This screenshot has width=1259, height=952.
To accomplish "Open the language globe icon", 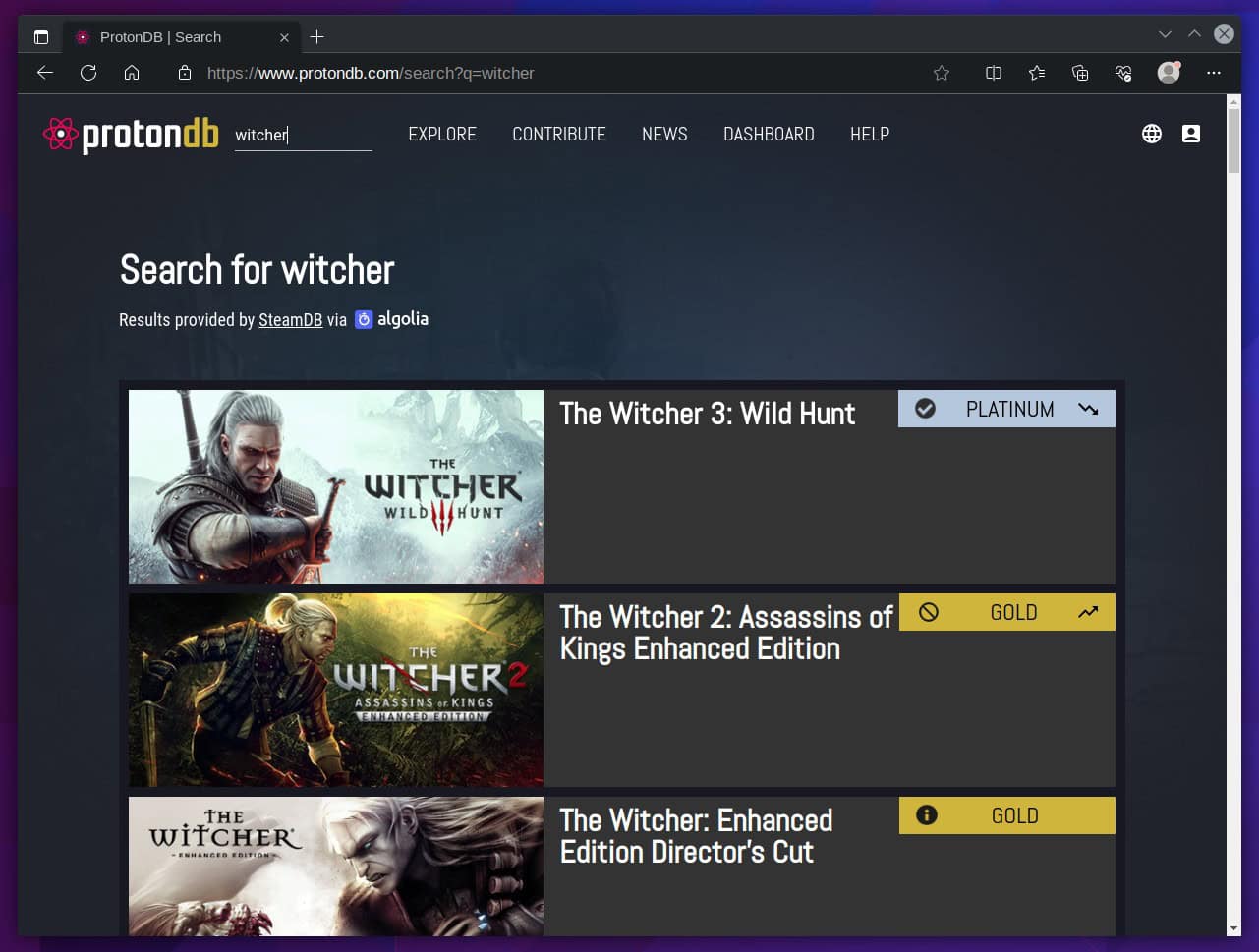I will click(x=1152, y=134).
